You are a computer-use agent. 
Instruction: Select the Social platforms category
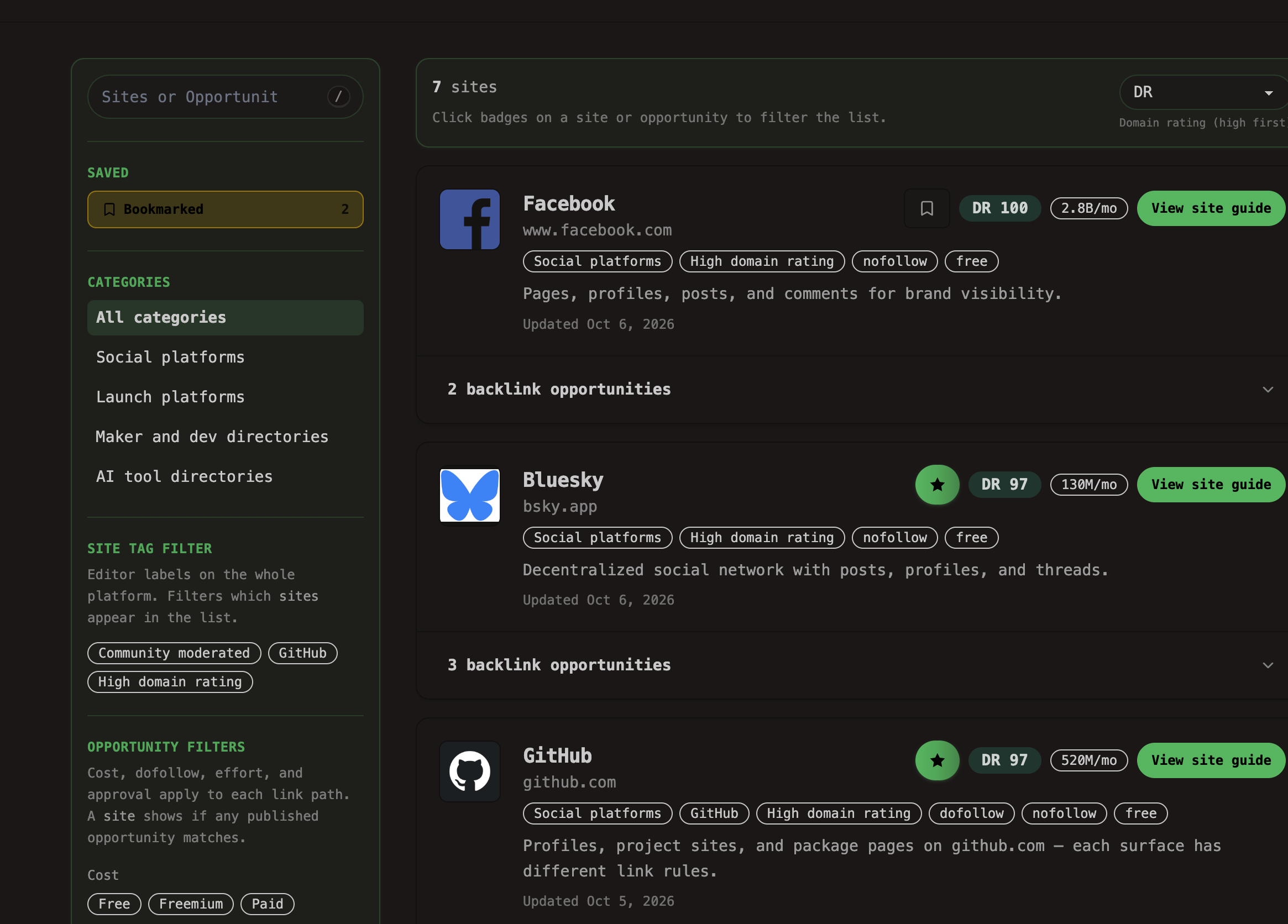coord(225,357)
